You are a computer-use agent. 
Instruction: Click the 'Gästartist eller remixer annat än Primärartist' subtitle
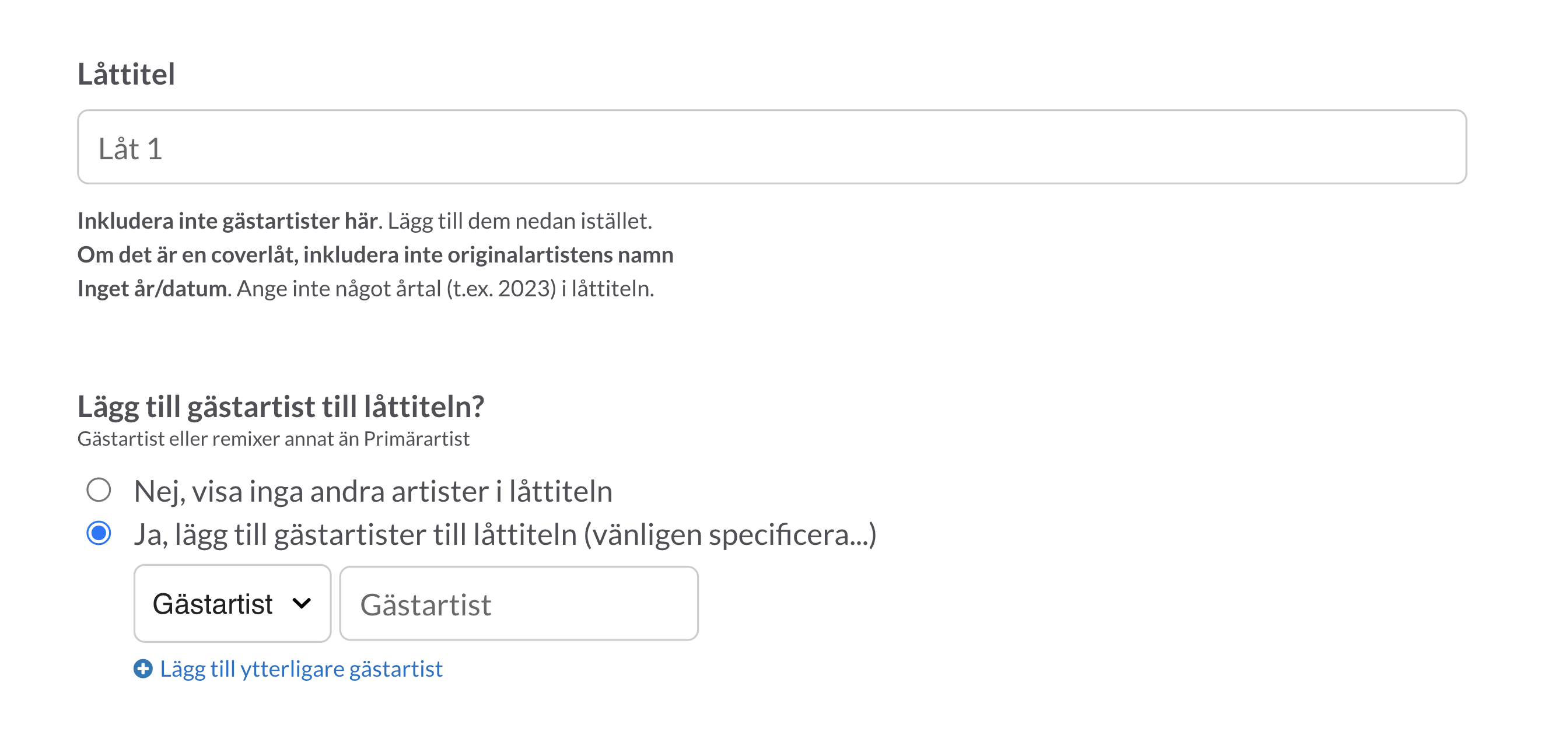tap(274, 439)
